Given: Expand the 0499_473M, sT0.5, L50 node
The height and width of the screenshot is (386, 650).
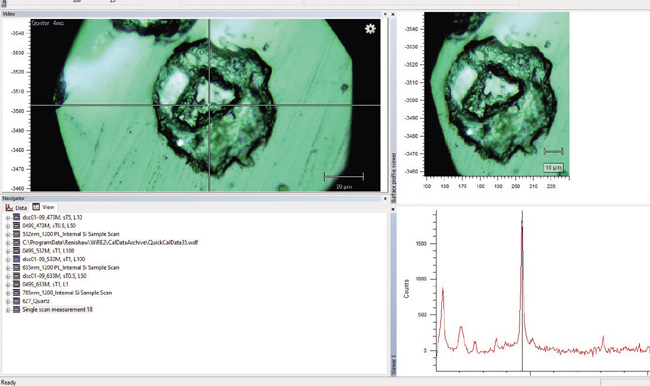Looking at the screenshot, I should [8, 226].
